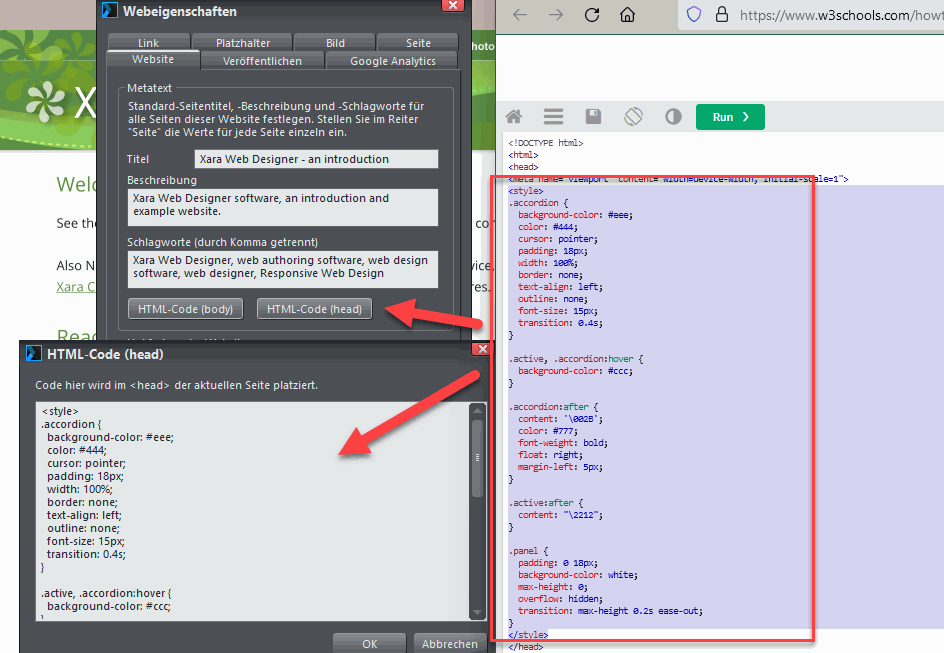
Task: Click the "overflow: hidden;" line
Action: 560,599
